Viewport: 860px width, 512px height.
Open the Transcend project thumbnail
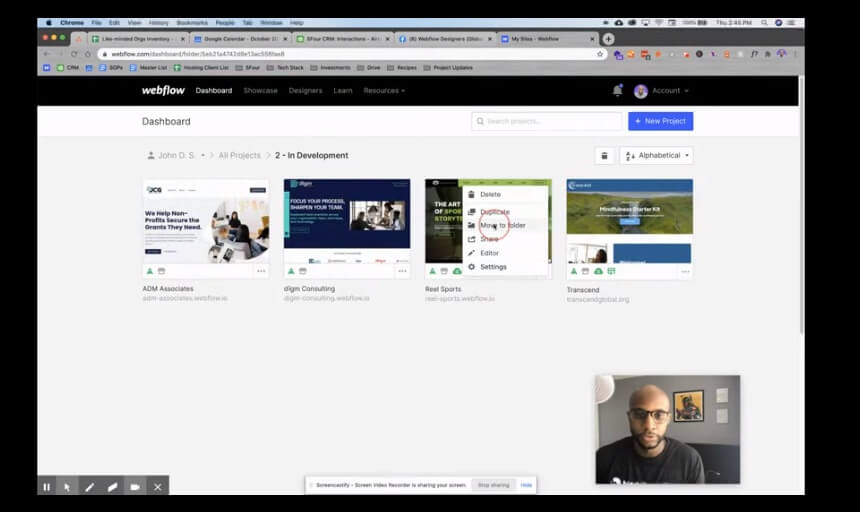(x=630, y=221)
